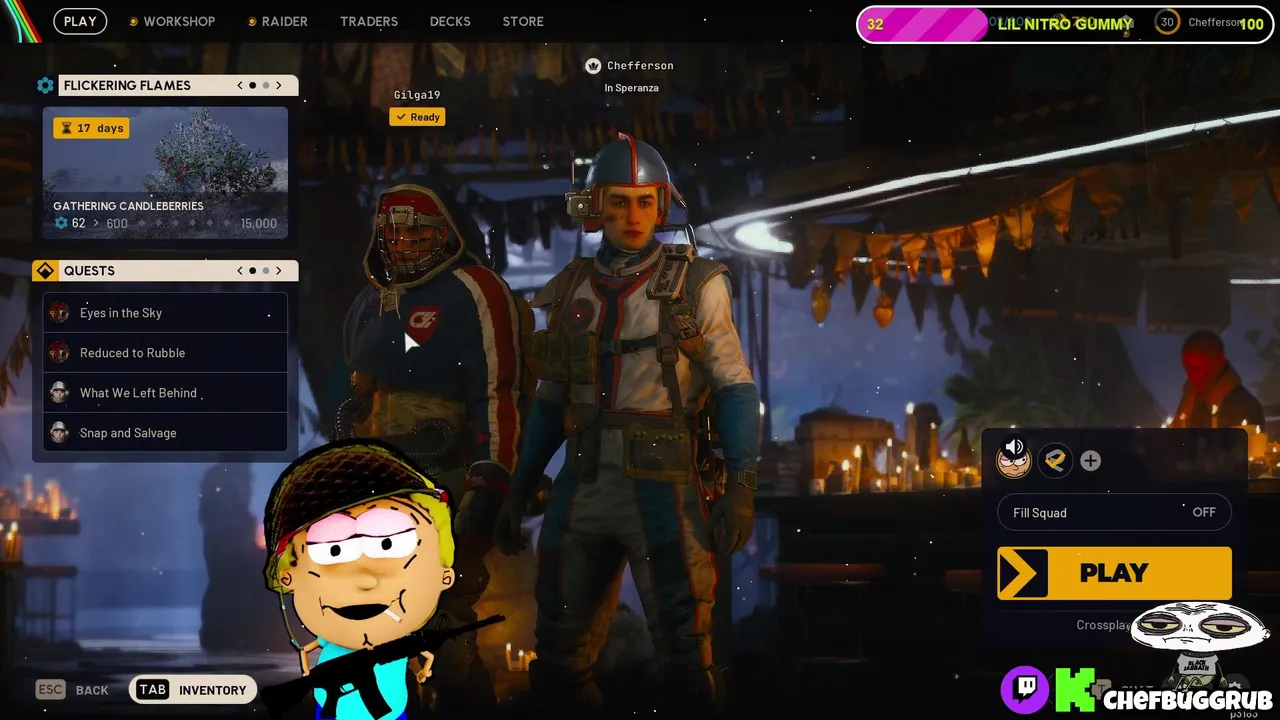Go to next Quests page chevron

click(x=279, y=271)
